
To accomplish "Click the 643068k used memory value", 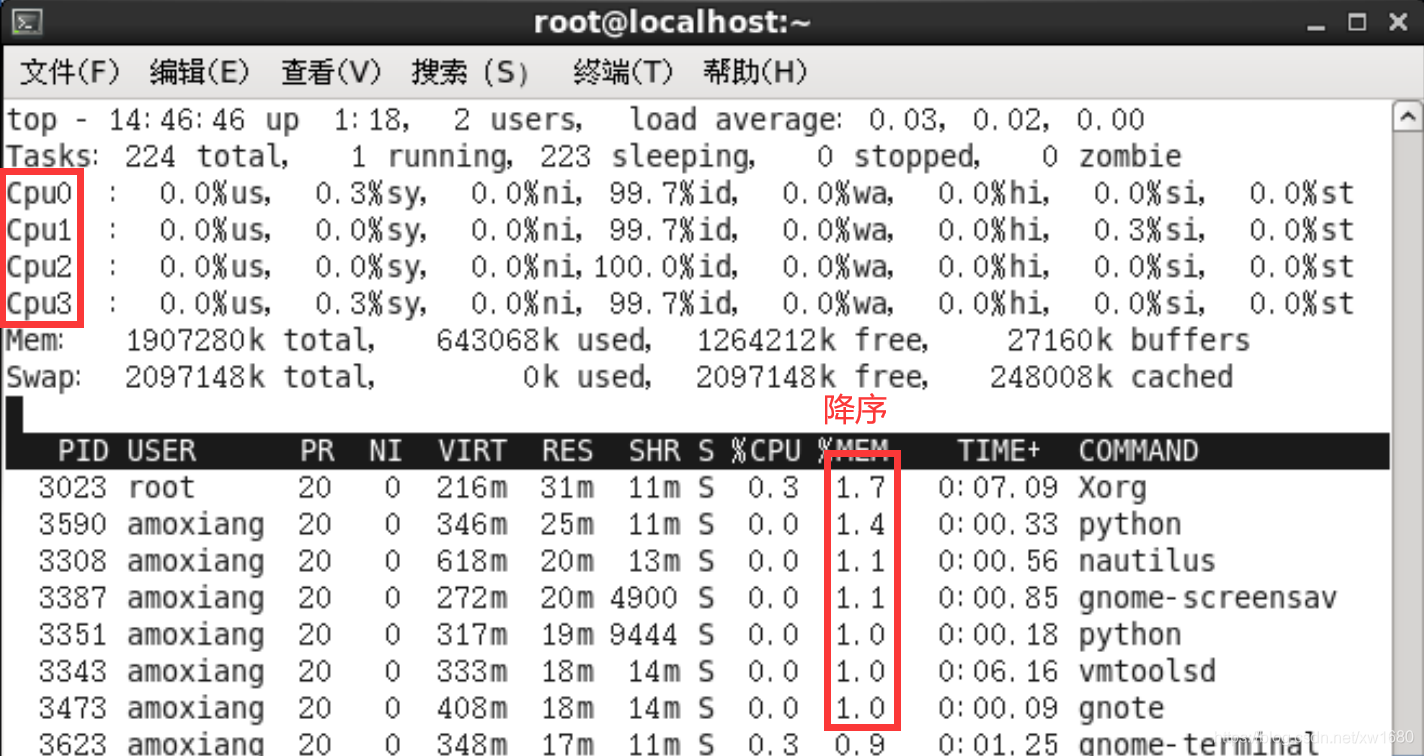I will coord(543,340).
